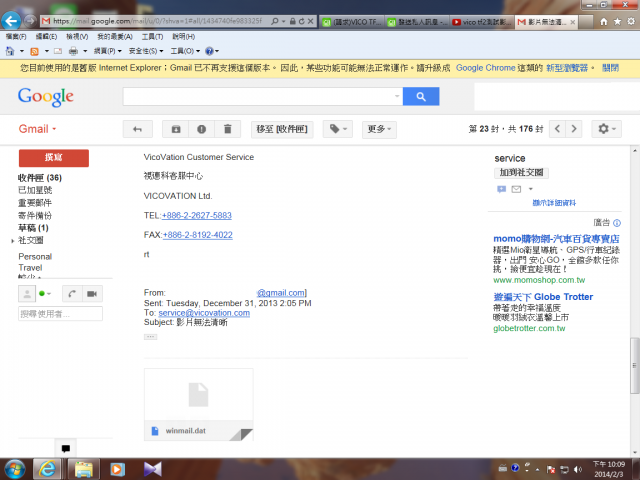Archive the message with the archive icon
640x480 pixels.
pos(176,129)
